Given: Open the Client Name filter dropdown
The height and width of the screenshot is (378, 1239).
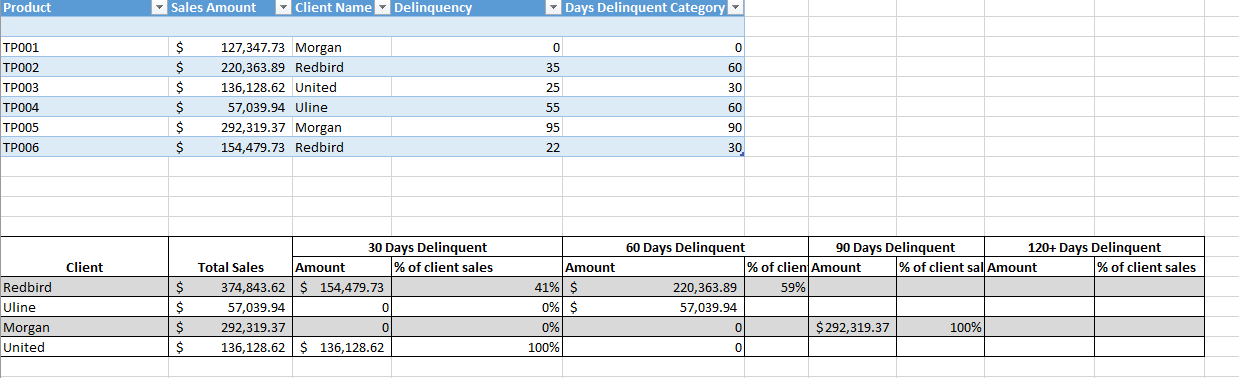Looking at the screenshot, I should coord(381,8).
